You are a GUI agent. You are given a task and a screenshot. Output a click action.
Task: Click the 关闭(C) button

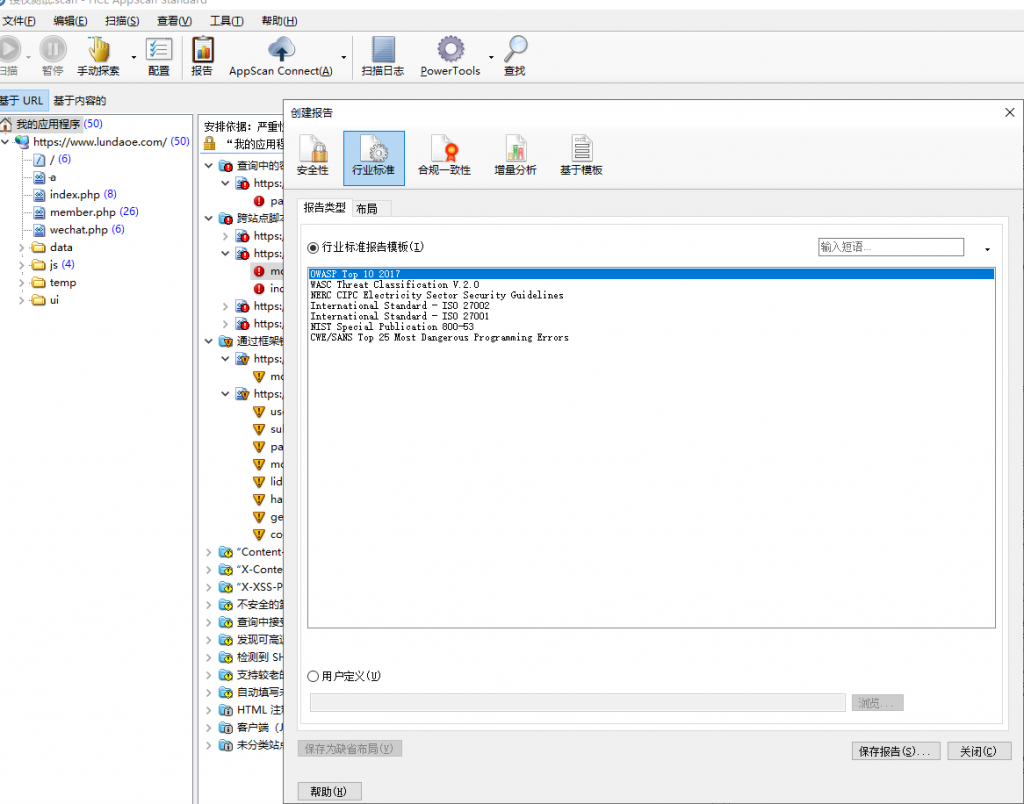coord(979,751)
